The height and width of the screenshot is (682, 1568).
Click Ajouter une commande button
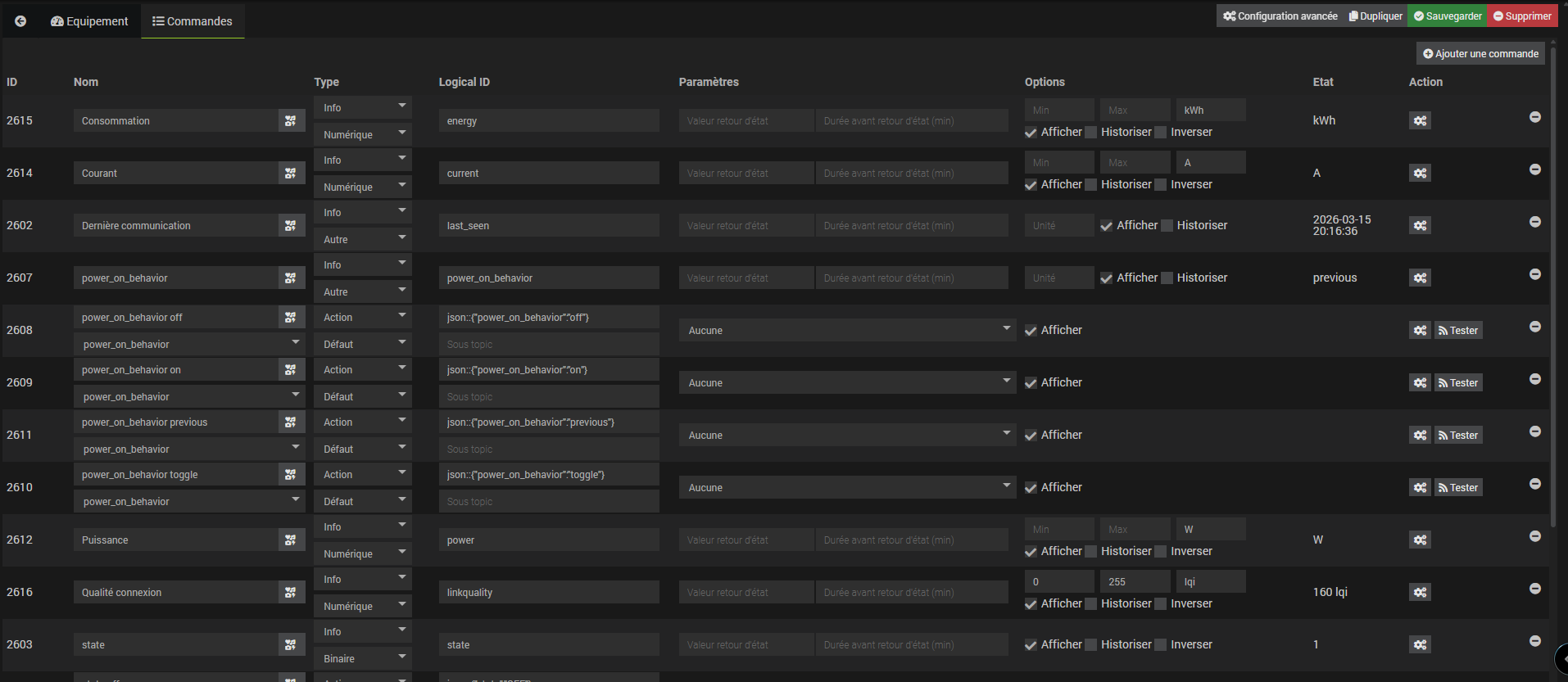tap(1480, 54)
